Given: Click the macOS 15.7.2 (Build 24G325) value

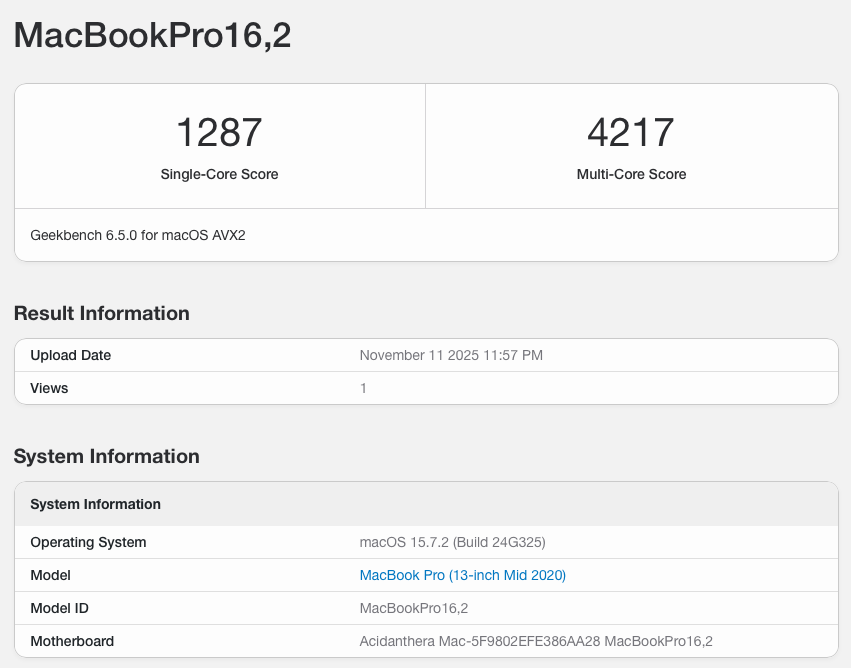Looking at the screenshot, I should point(453,543).
